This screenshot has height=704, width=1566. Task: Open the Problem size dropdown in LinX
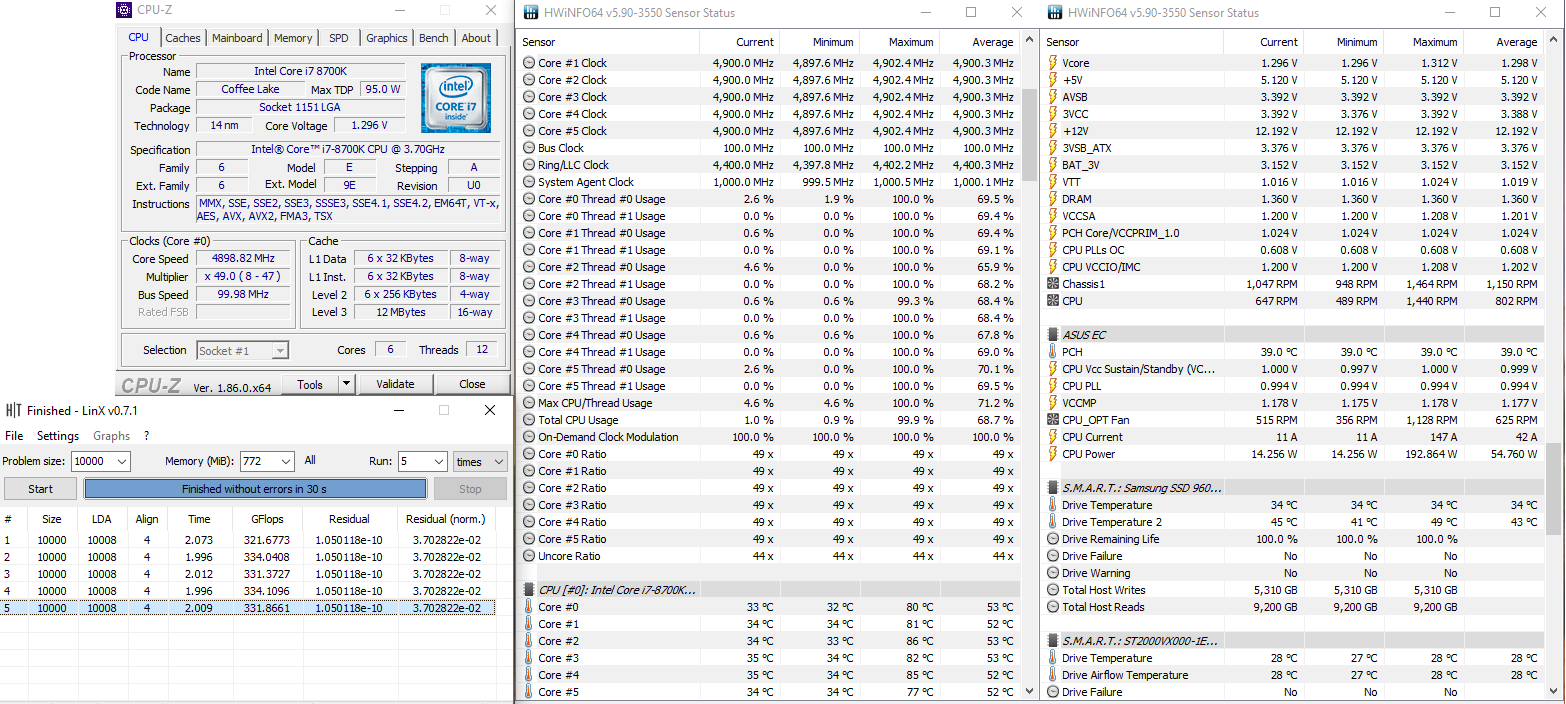click(x=121, y=461)
